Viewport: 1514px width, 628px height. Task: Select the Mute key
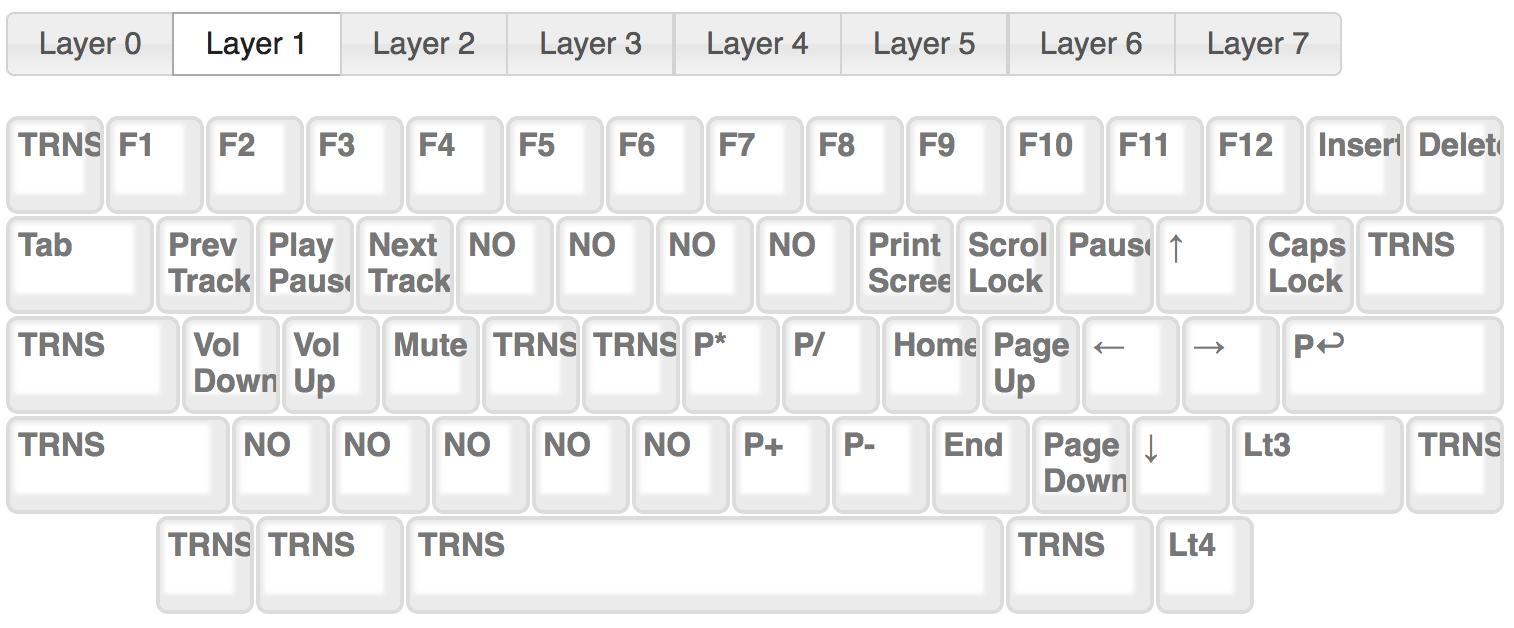coord(430,364)
